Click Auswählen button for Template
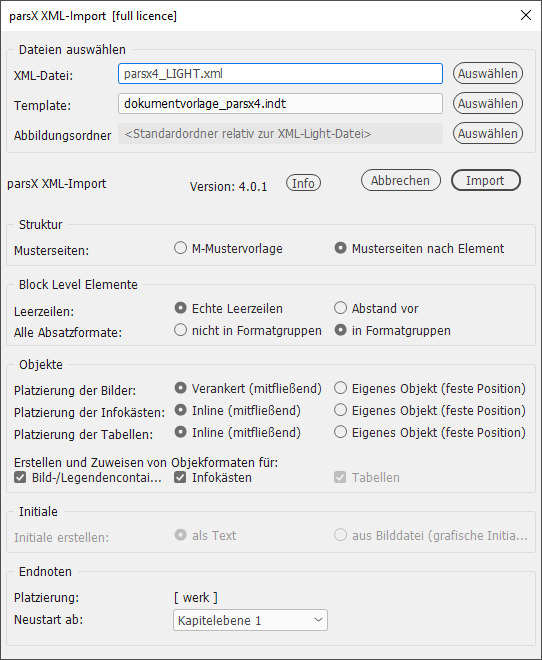The image size is (542, 660). click(x=488, y=104)
